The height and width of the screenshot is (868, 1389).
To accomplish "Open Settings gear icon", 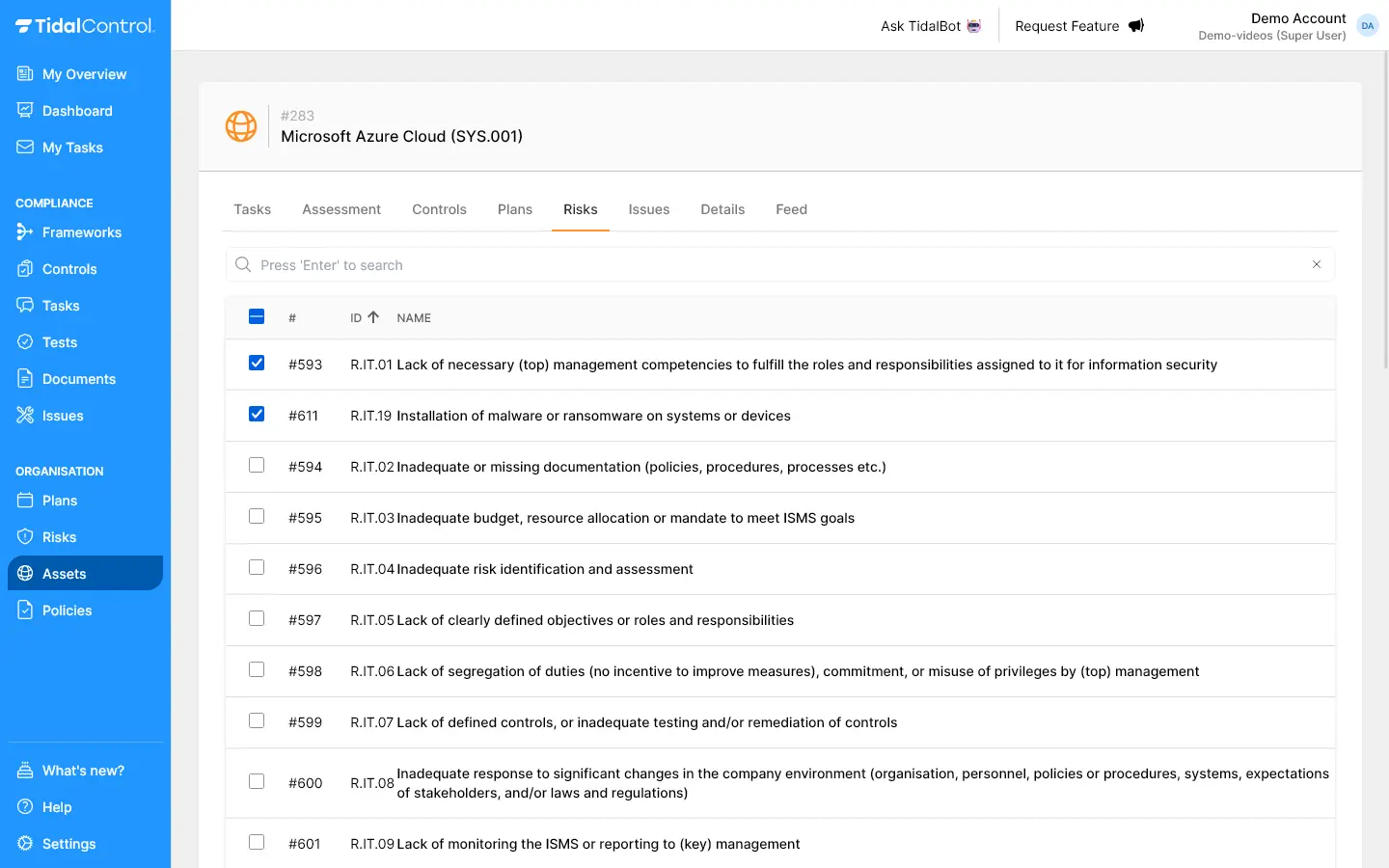I will pos(25,844).
